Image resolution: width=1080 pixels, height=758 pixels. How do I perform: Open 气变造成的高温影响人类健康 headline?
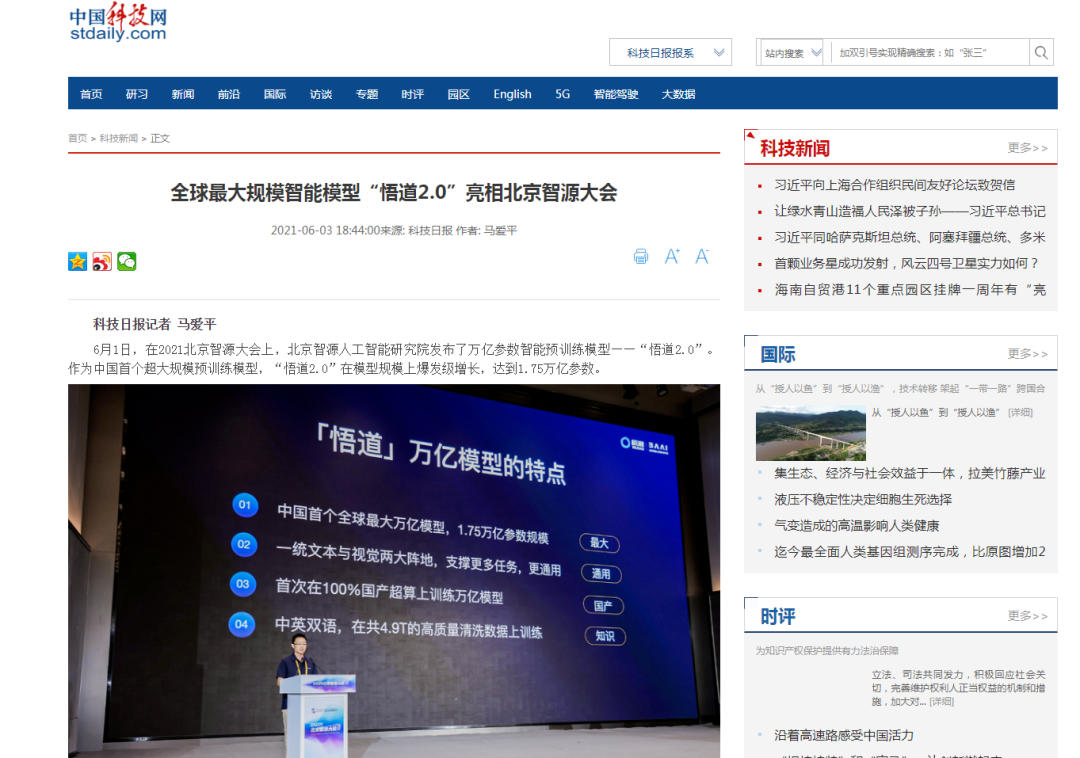pyautogui.click(x=856, y=526)
